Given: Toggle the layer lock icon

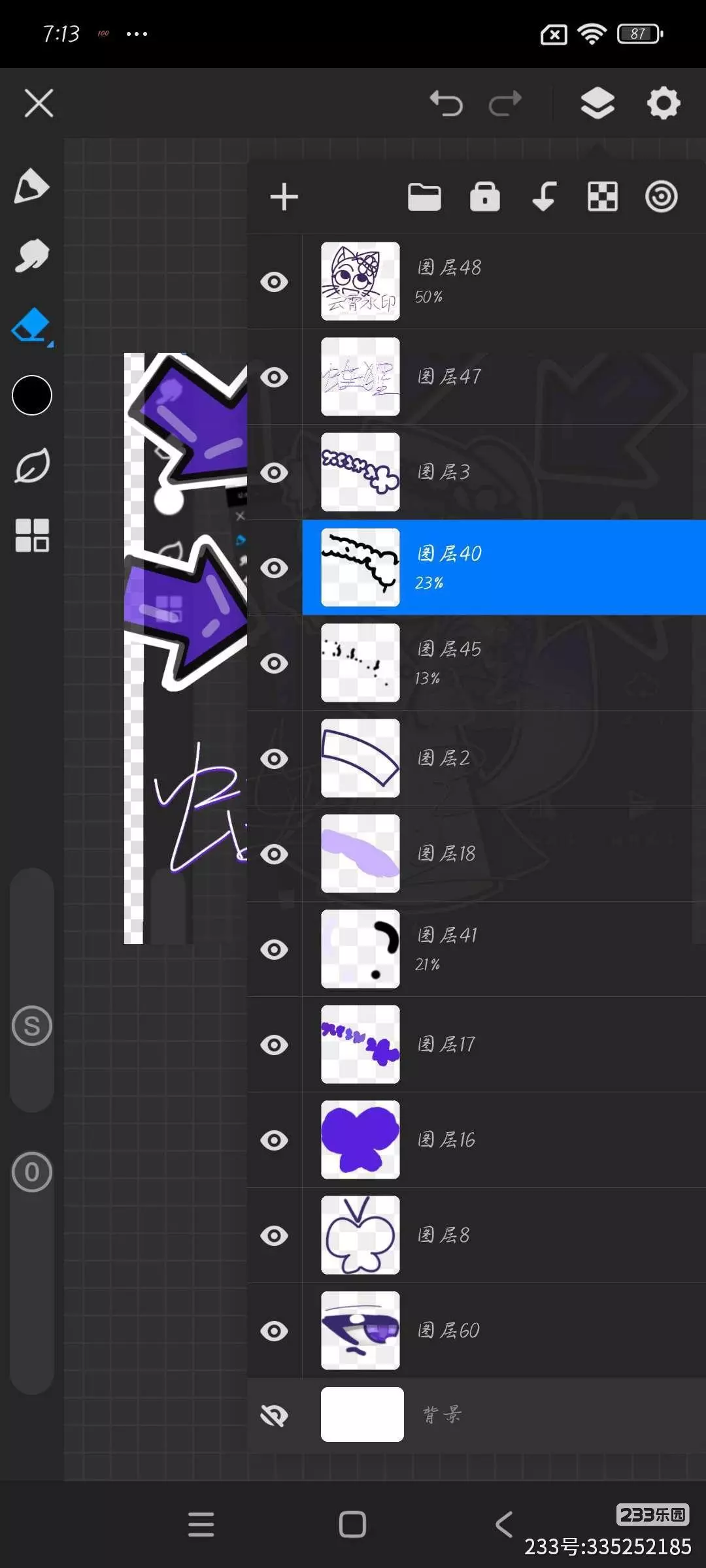Looking at the screenshot, I should click(x=485, y=197).
